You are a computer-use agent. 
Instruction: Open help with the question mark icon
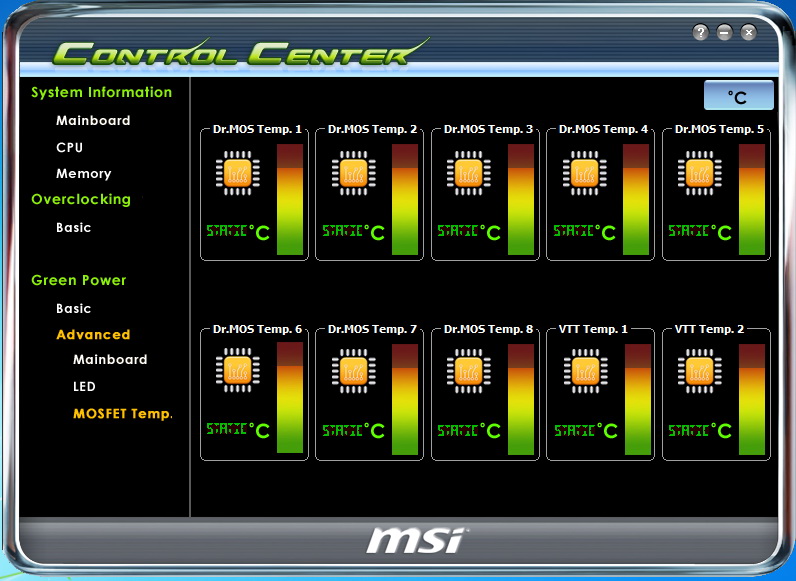(701, 32)
